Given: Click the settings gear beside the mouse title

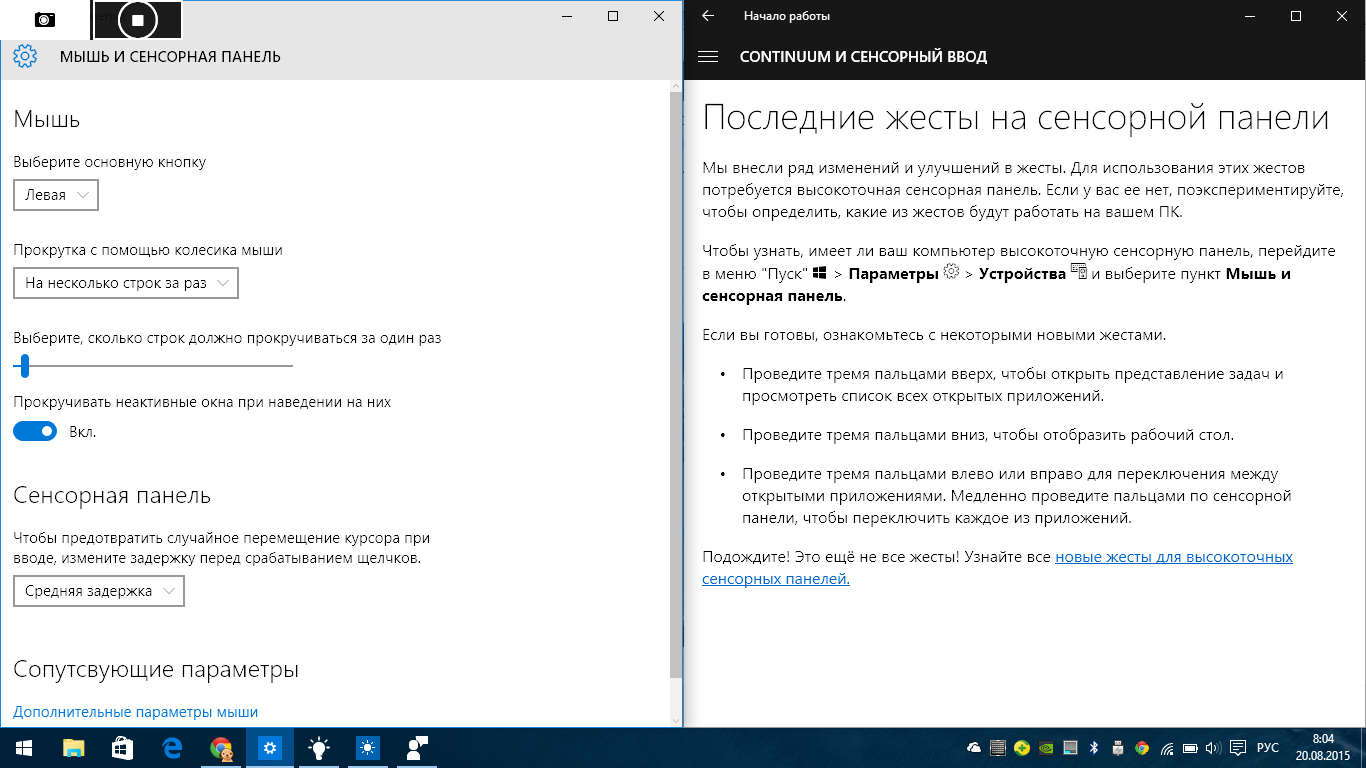Looking at the screenshot, I should point(25,57).
